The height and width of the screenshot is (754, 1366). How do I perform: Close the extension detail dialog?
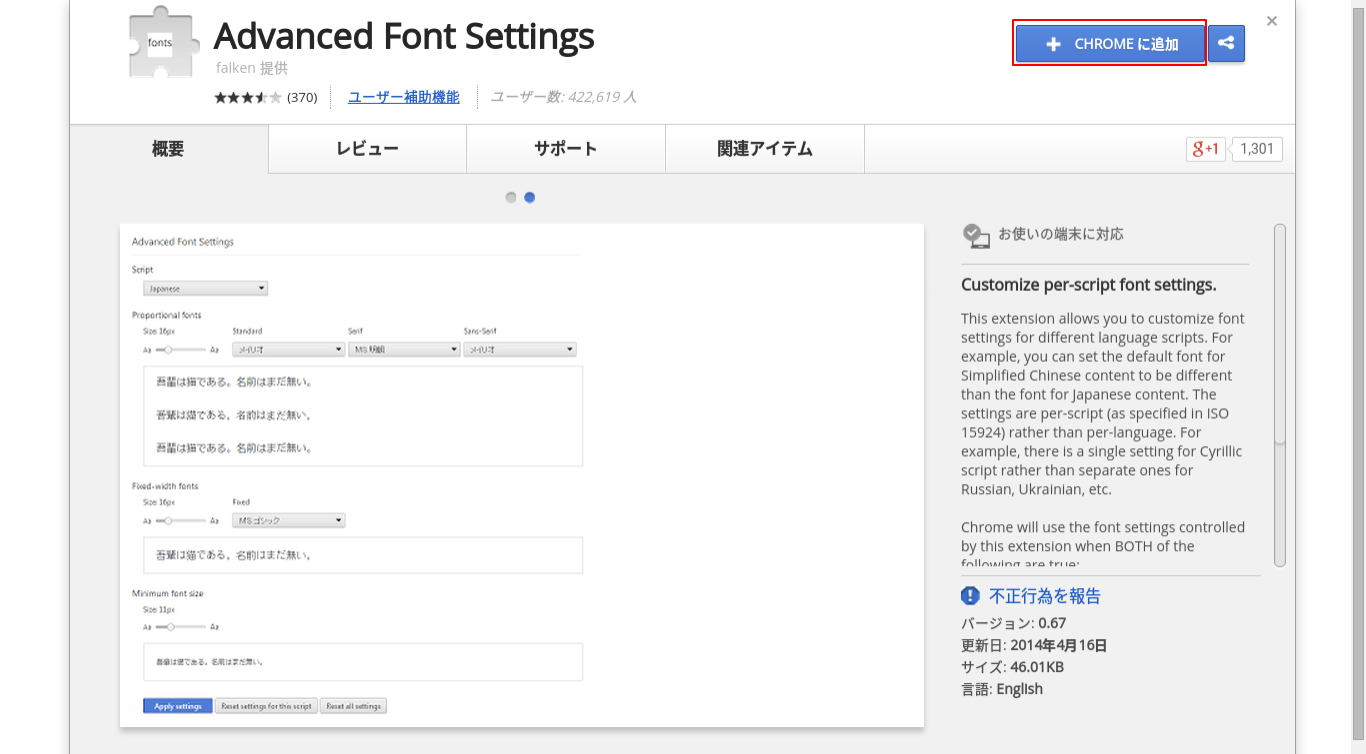coord(1272,21)
